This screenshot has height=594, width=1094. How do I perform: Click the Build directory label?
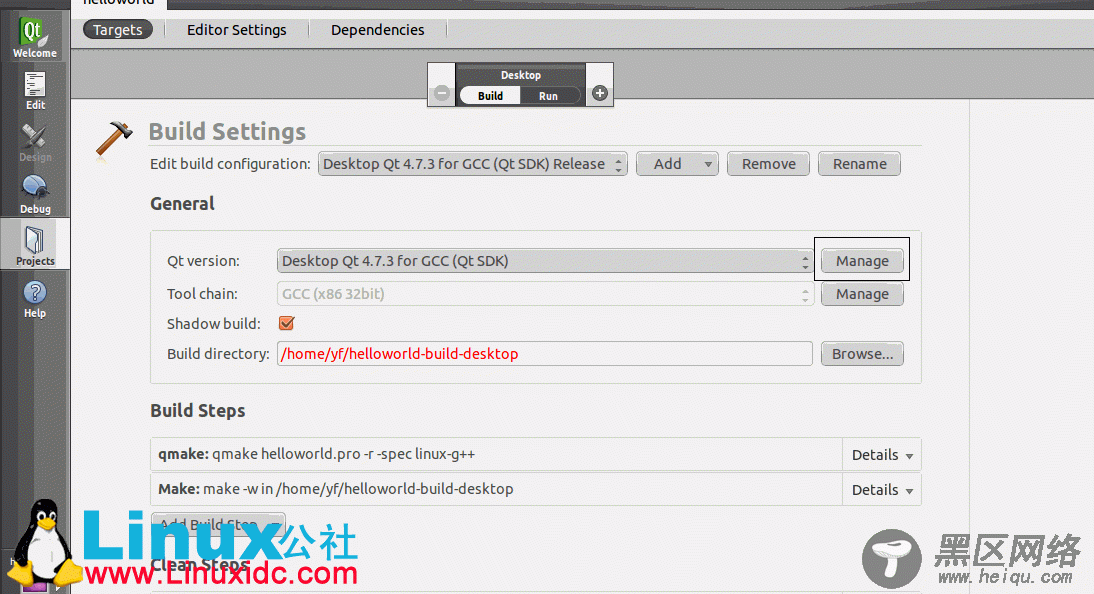218,354
